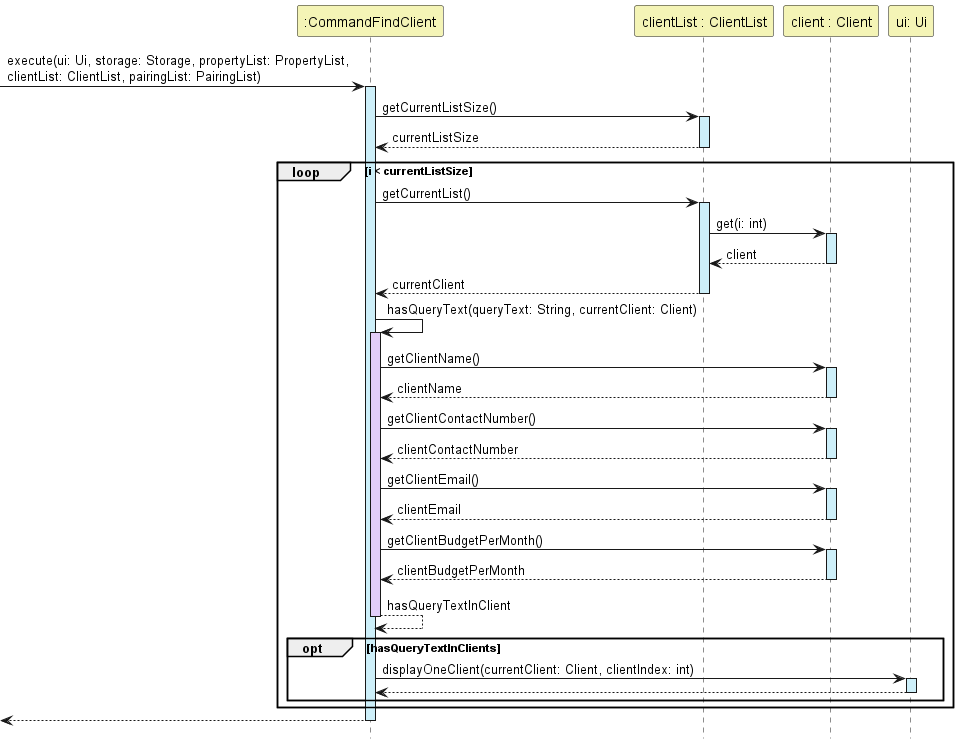Viewport: 958px width, 744px height.
Task: Select the second line 'clientList: ClientList, pairingList: PairingList)'
Action: tap(134, 76)
